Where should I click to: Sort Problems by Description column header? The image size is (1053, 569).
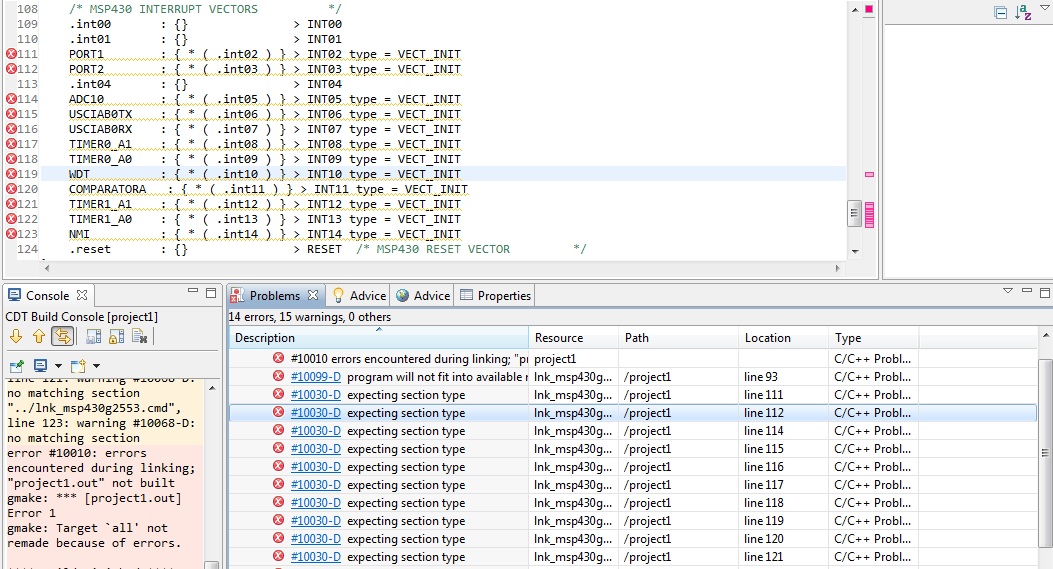point(379,338)
